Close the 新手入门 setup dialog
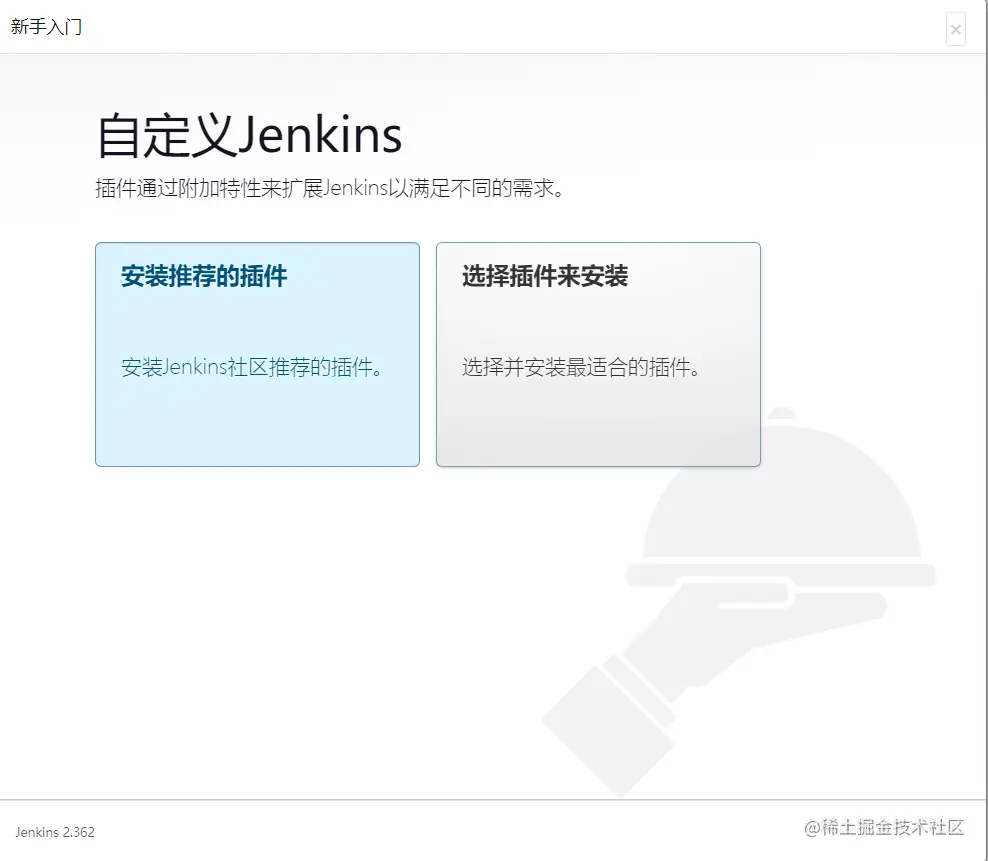Image resolution: width=988 pixels, height=861 pixels. (955, 30)
